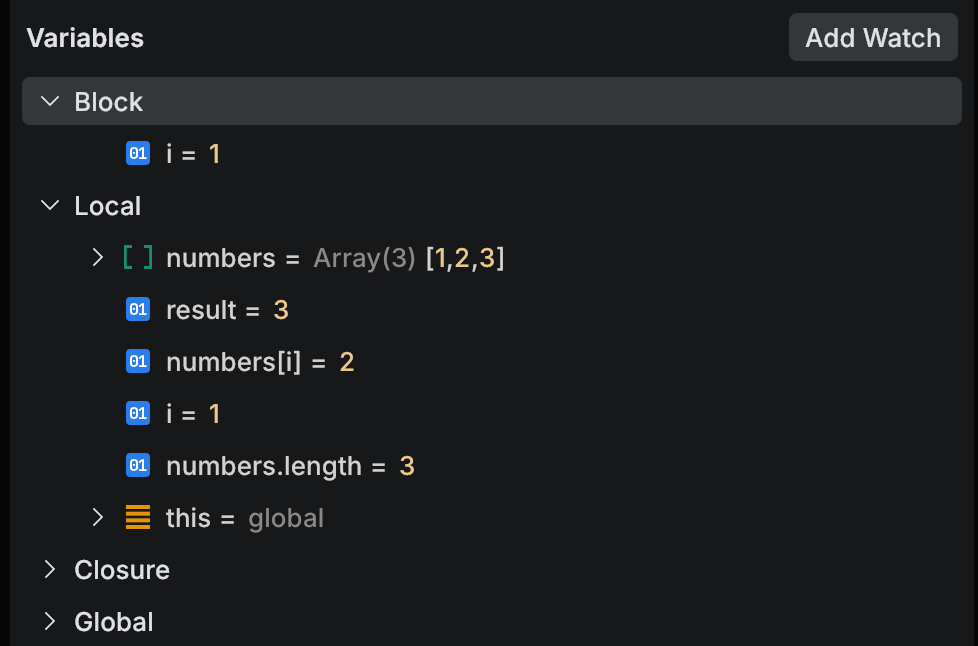
Task: Click the Array(3) [1,2,3] value text
Action: (x=409, y=258)
